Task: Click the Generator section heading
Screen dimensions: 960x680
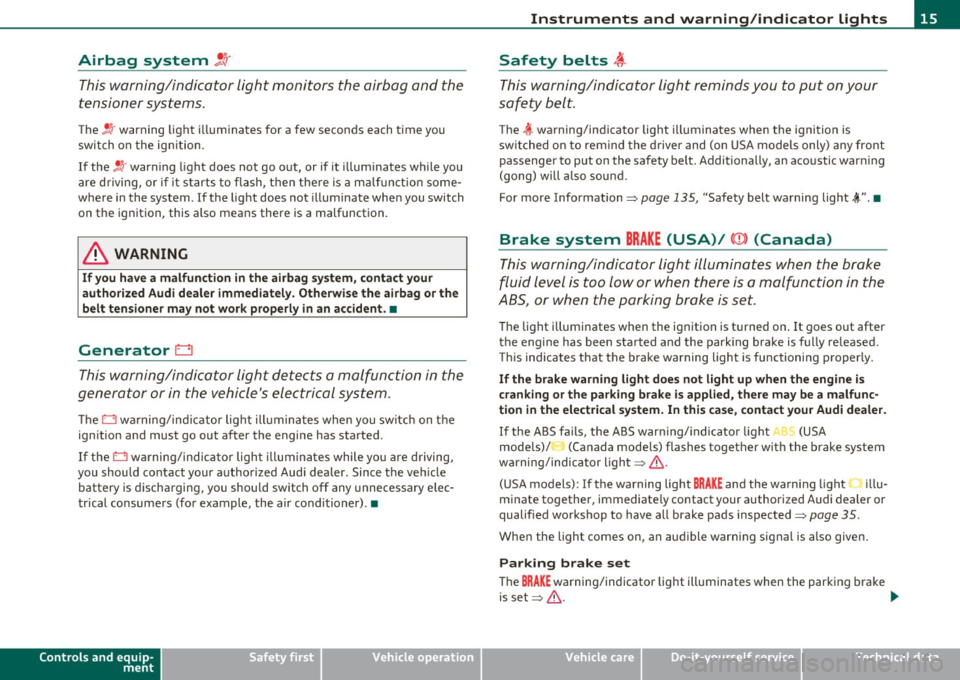Action: (124, 350)
